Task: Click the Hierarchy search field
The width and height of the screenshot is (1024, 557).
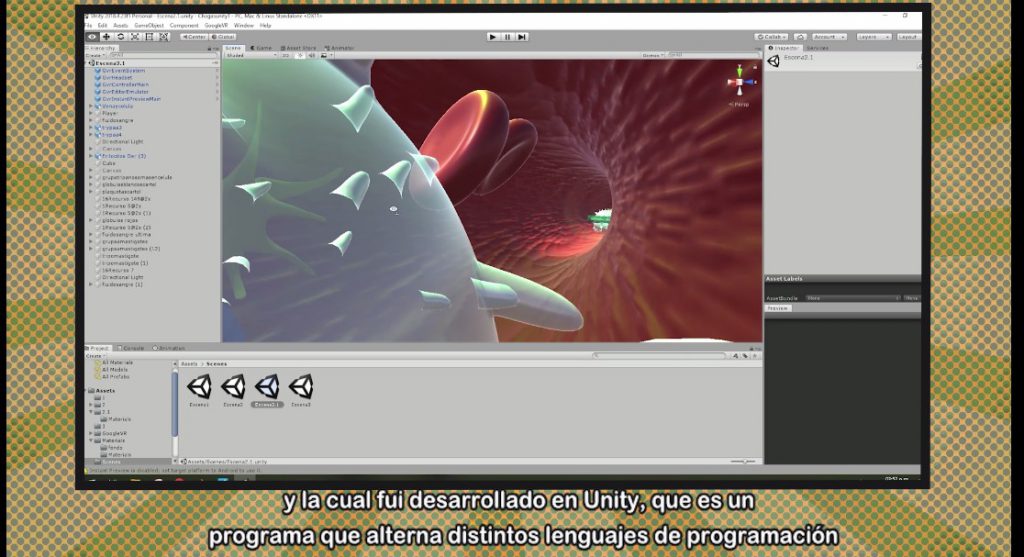Action: (162, 56)
